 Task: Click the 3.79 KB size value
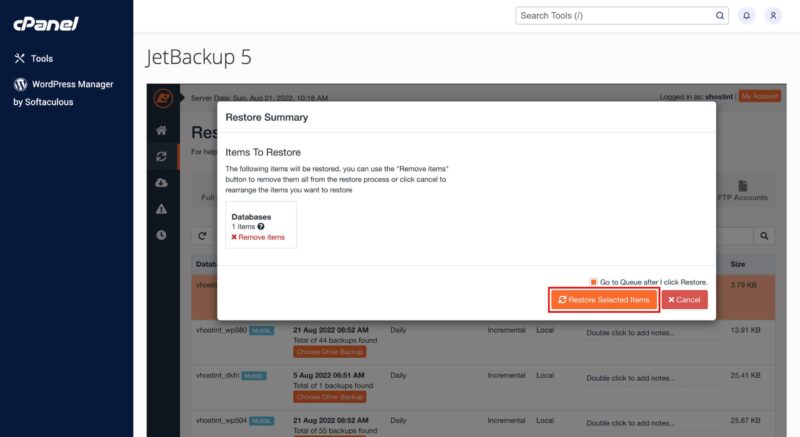click(x=743, y=285)
